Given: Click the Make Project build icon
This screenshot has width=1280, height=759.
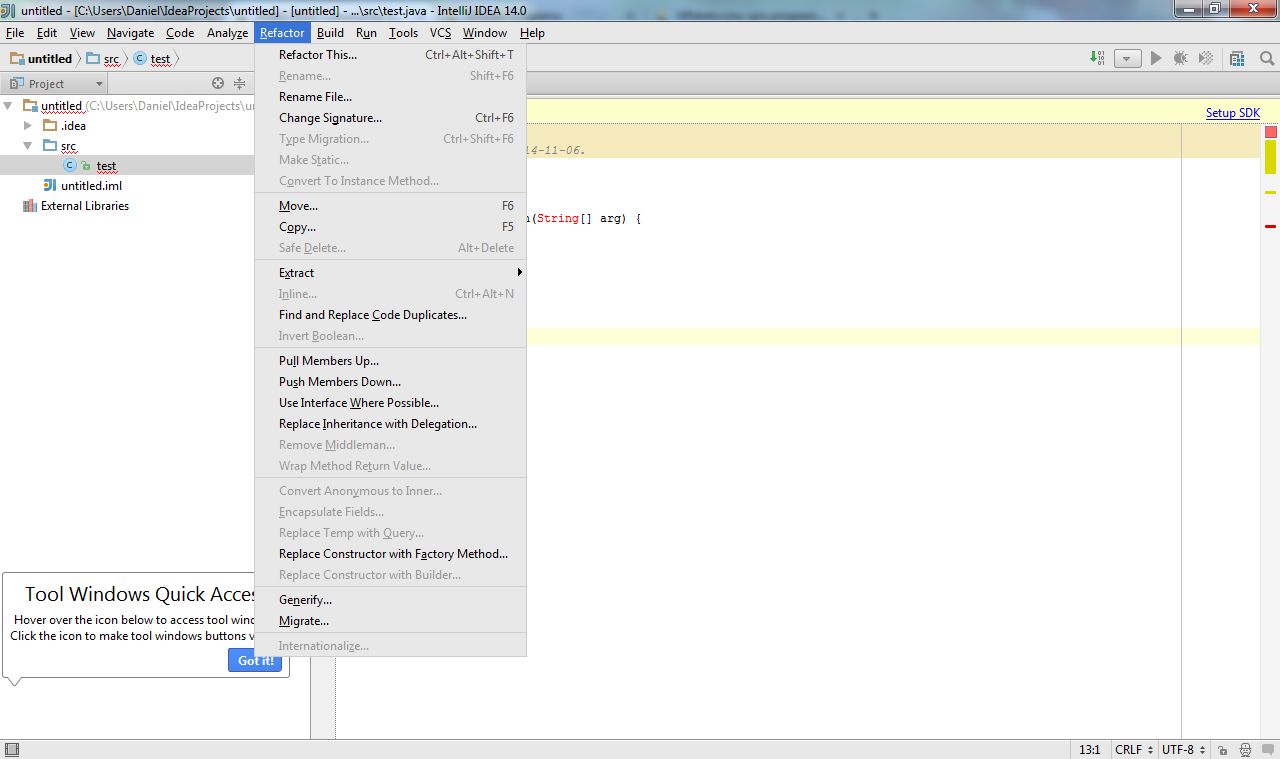Looking at the screenshot, I should pyautogui.click(x=1097, y=59).
